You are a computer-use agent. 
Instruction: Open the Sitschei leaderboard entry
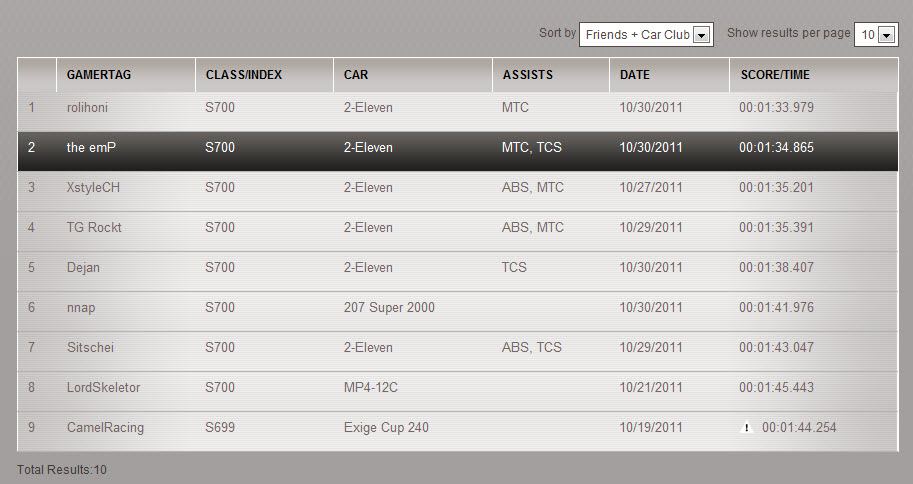(458, 351)
